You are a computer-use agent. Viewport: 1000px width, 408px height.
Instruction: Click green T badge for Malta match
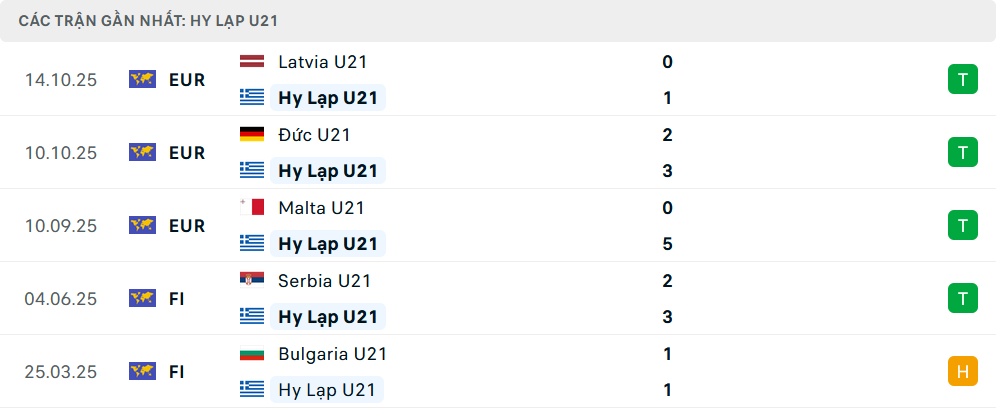[x=962, y=226]
